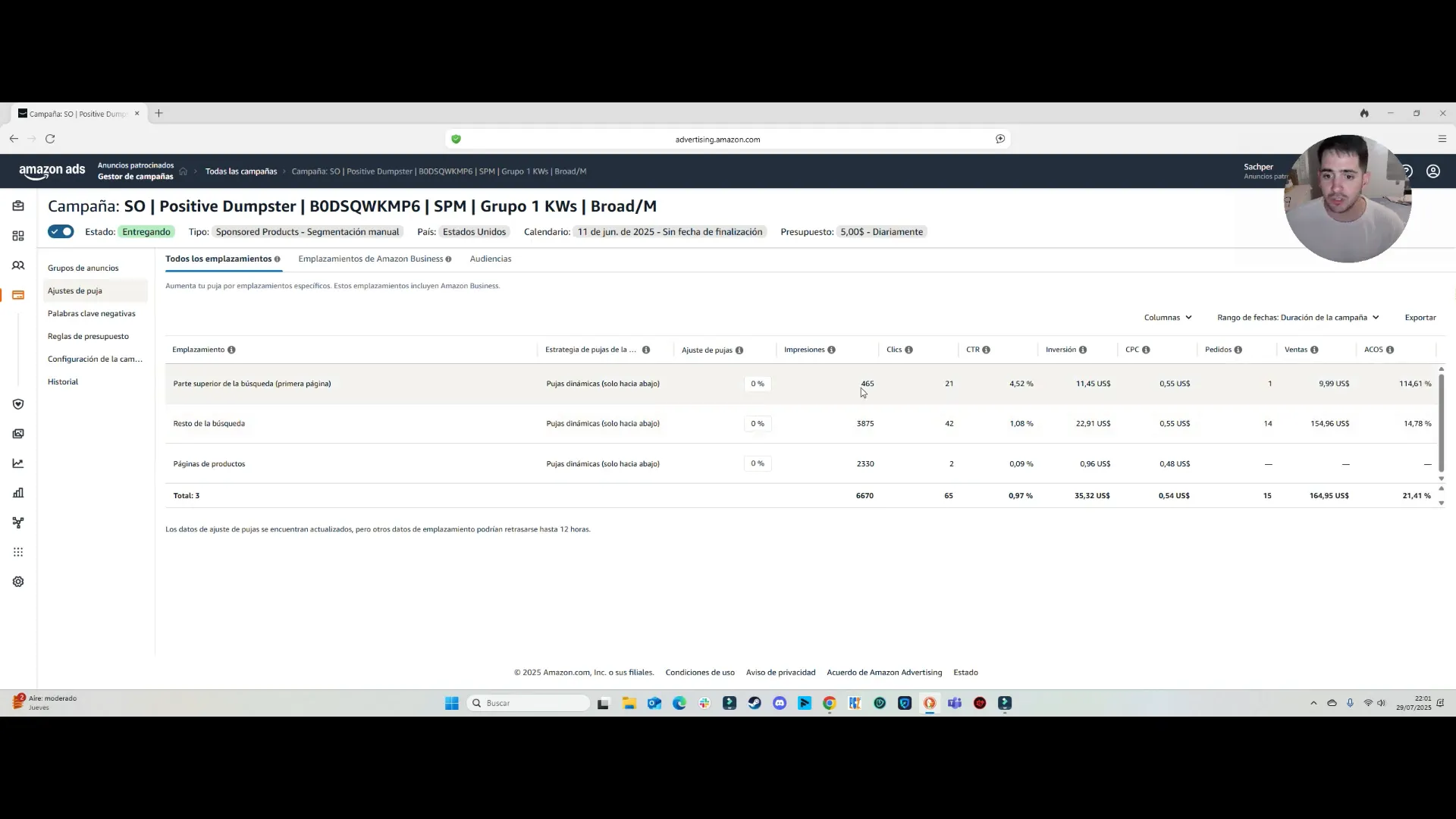The image size is (1456, 819).
Task: Click the home icon in breadcrumb
Action: (184, 171)
